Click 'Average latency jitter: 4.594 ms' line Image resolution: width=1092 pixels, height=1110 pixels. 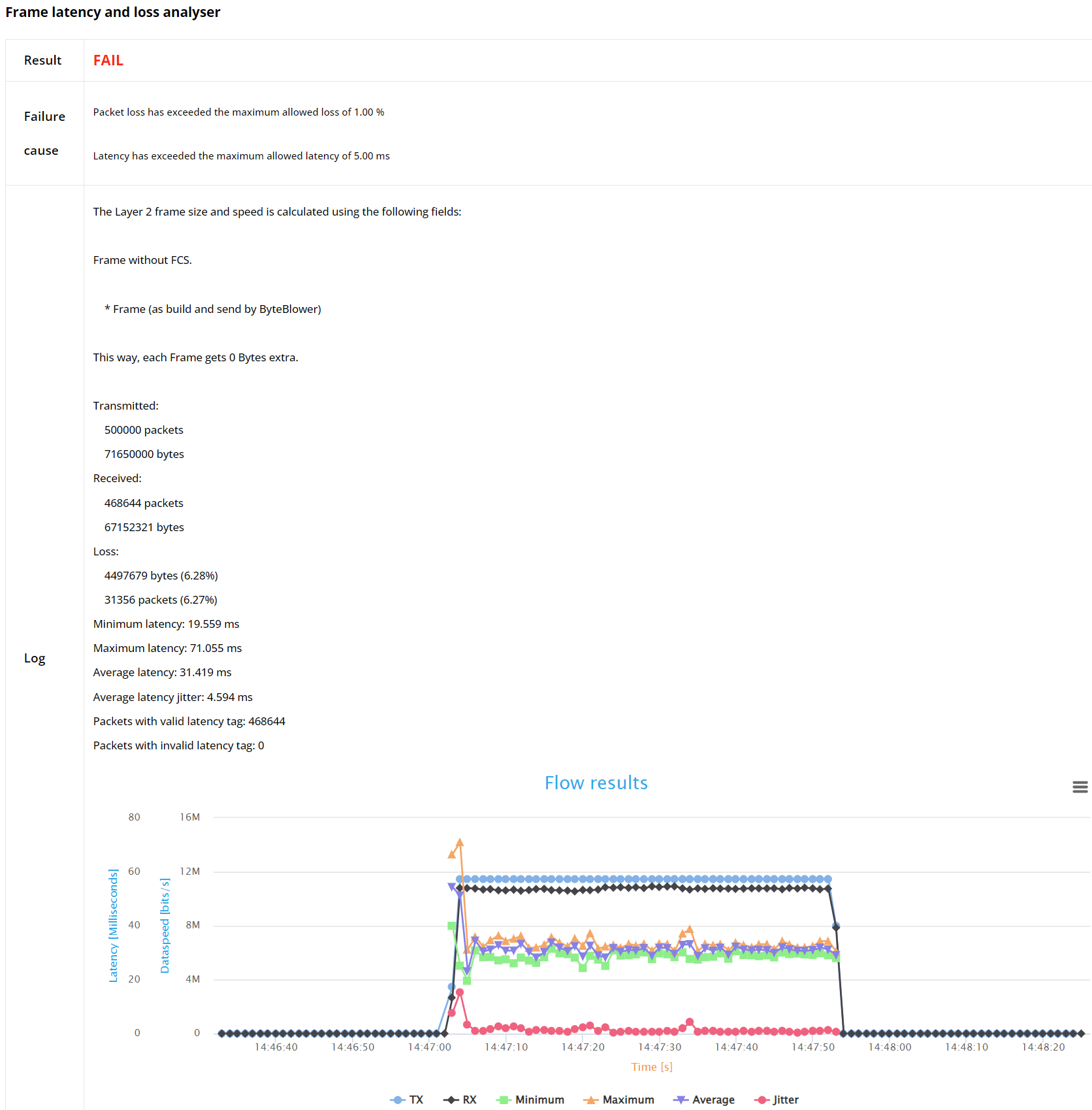(172, 697)
